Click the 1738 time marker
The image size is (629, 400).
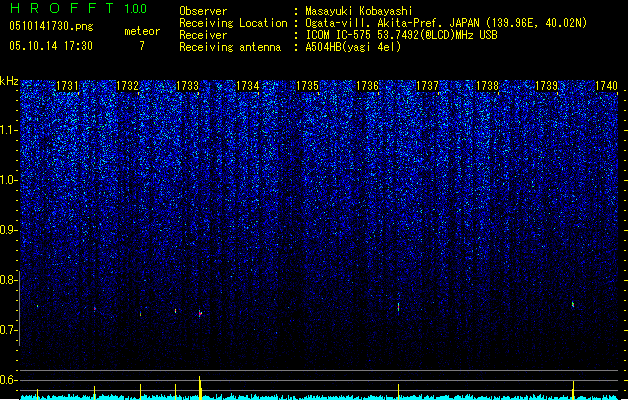pyautogui.click(x=487, y=86)
